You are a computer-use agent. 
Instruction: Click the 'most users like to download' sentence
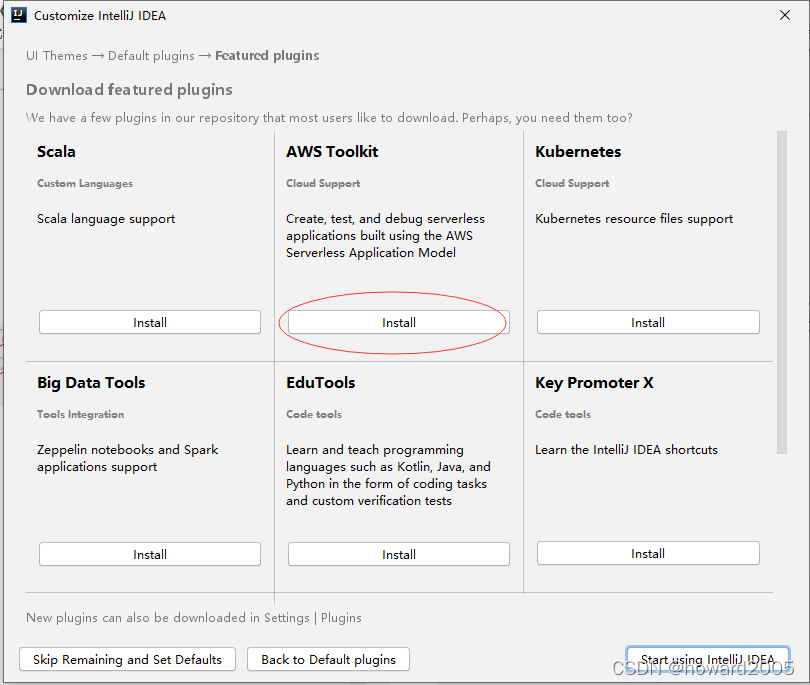[x=329, y=118]
